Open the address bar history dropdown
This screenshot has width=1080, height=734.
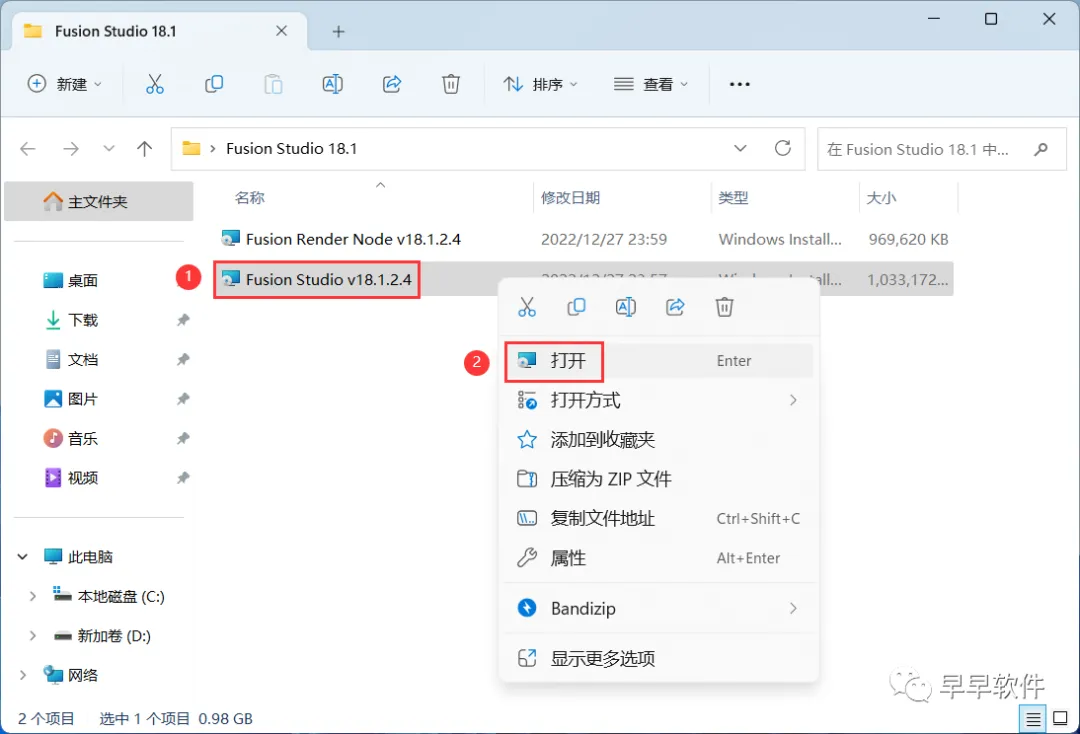pos(740,148)
